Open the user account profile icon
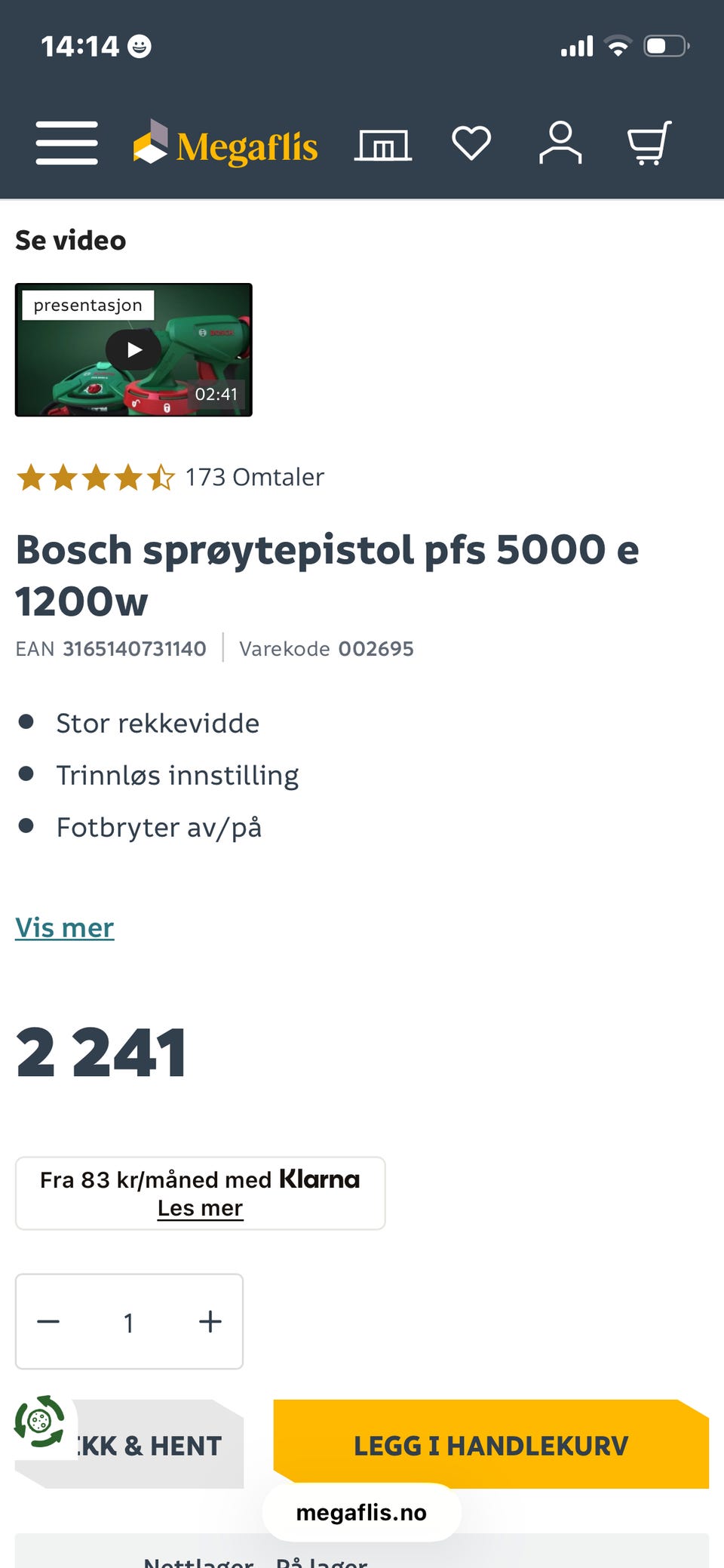Viewport: 724px width, 1568px height. [x=560, y=143]
